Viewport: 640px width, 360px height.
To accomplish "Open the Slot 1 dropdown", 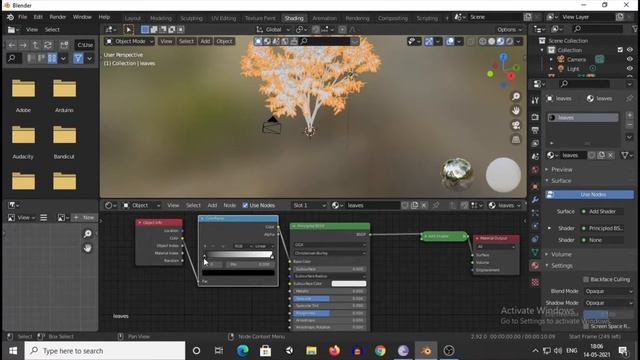I will tap(309, 205).
